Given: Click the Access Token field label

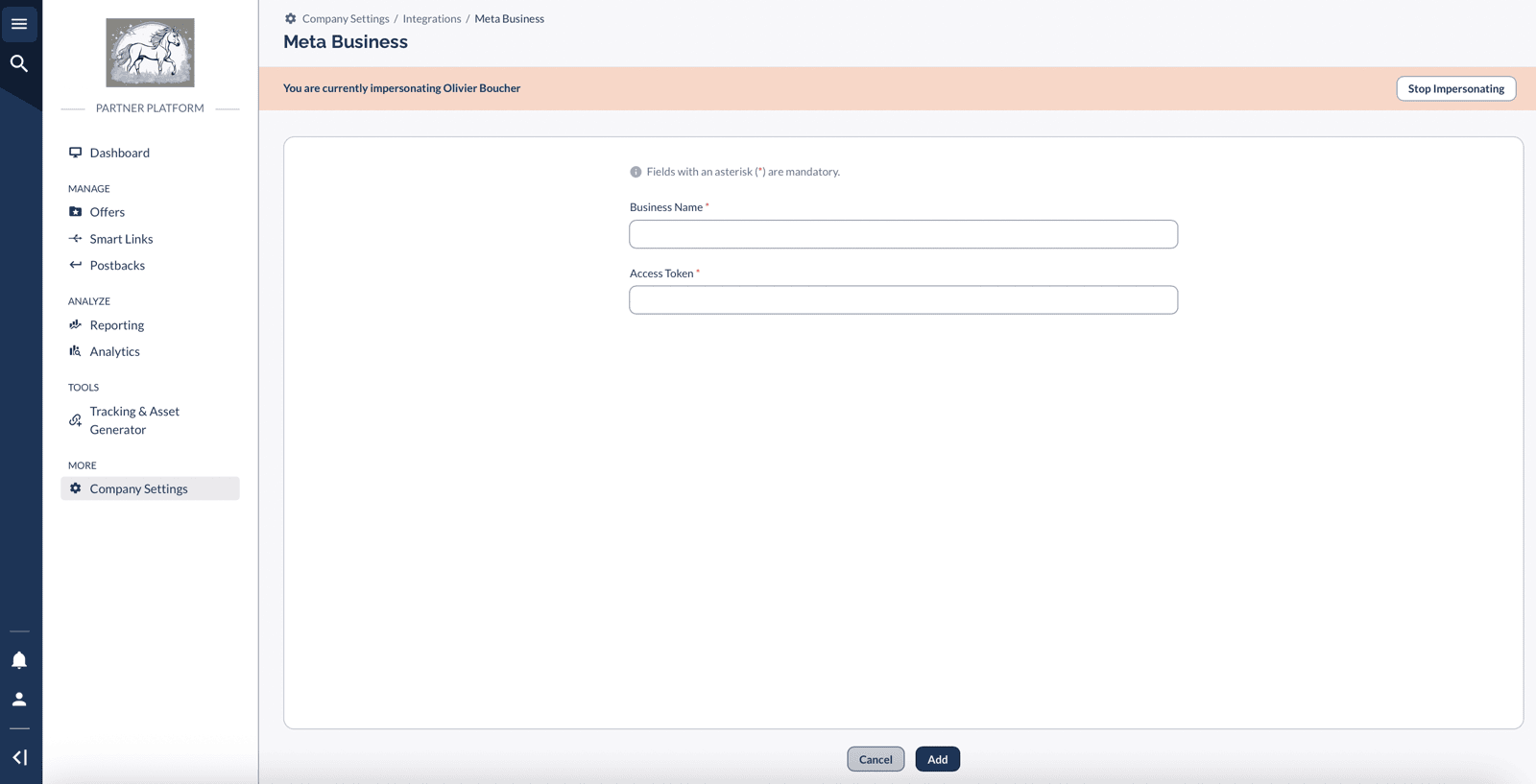Looking at the screenshot, I should 661,273.
